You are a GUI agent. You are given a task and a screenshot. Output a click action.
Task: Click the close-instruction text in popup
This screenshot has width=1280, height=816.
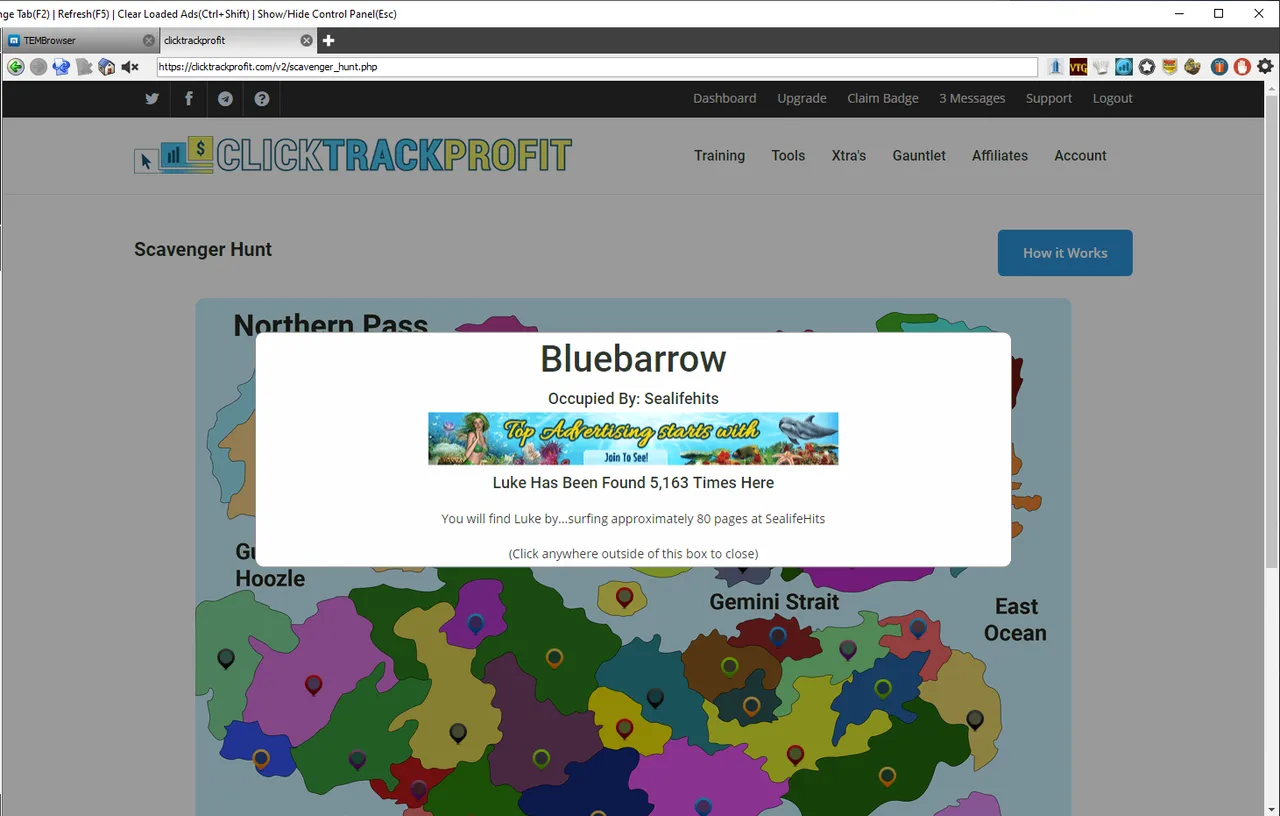(x=633, y=553)
